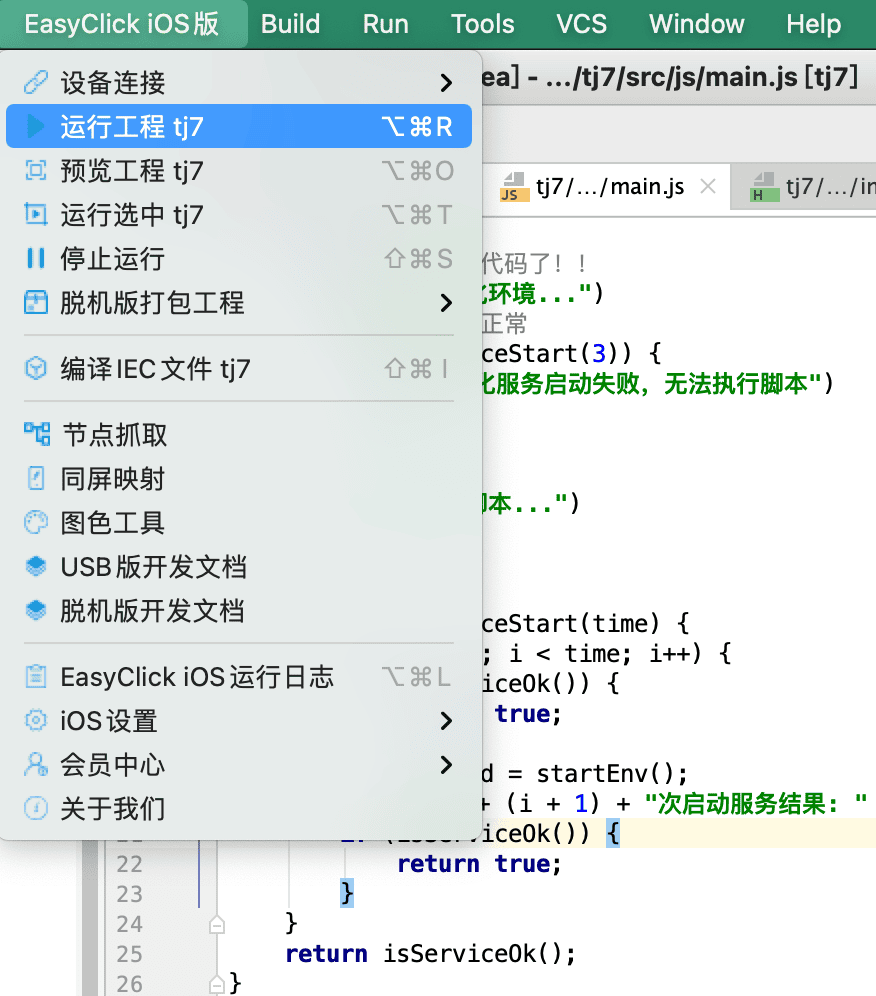Open the Build menu
The height and width of the screenshot is (996, 876).
click(x=290, y=24)
